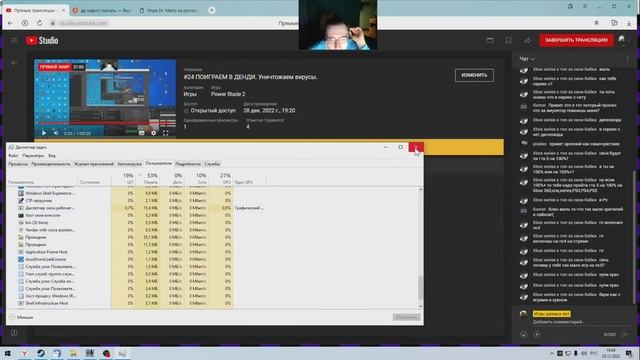Switch to the Прямые трансляции browser tab

pyautogui.click(x=35, y=10)
